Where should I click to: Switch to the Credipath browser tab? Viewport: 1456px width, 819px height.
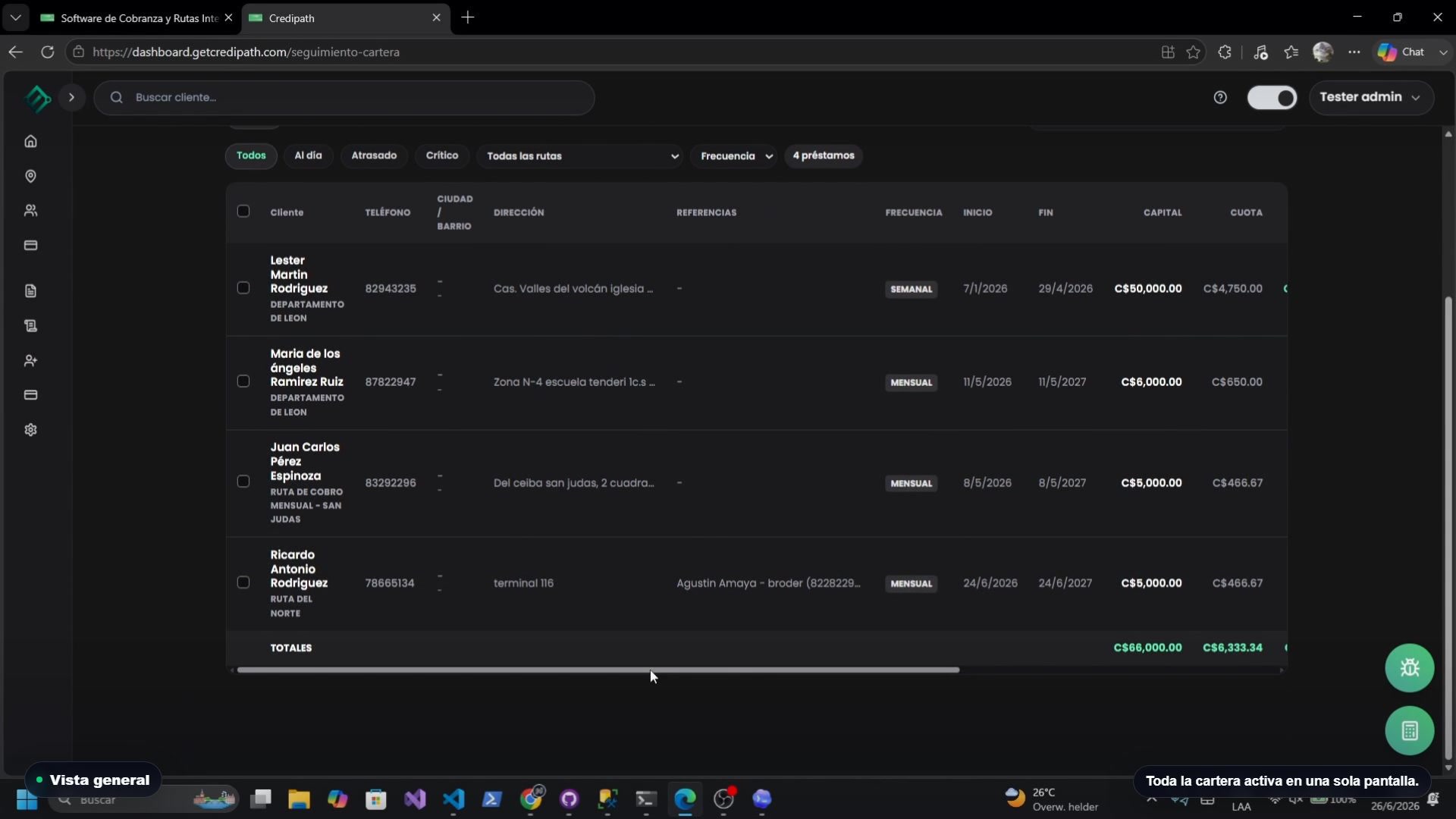click(346, 17)
